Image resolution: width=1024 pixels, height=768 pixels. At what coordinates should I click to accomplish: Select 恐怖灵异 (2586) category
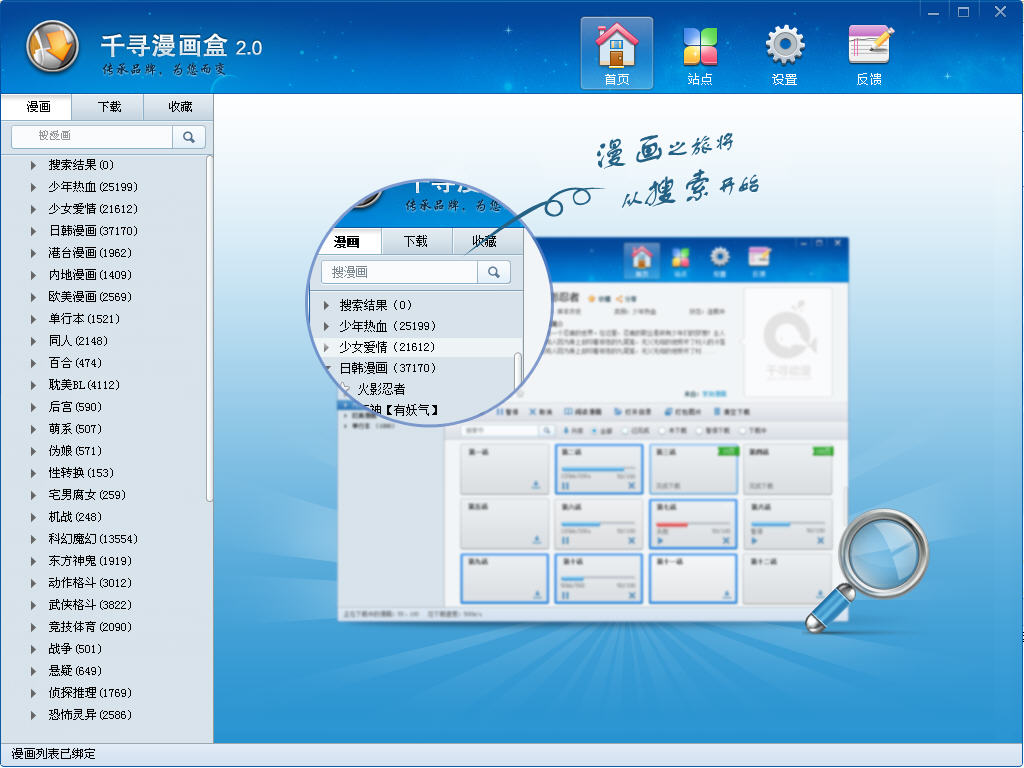click(x=90, y=715)
